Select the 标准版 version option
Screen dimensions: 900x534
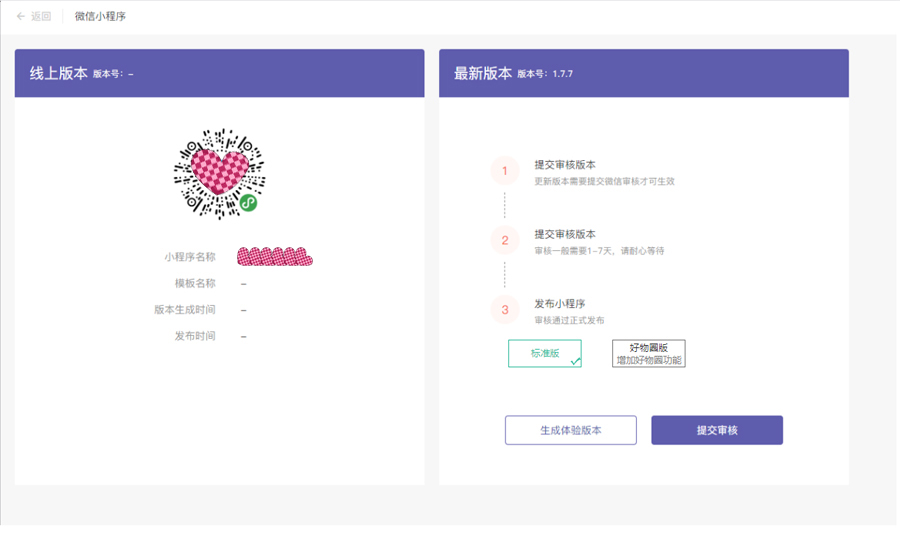click(x=545, y=353)
